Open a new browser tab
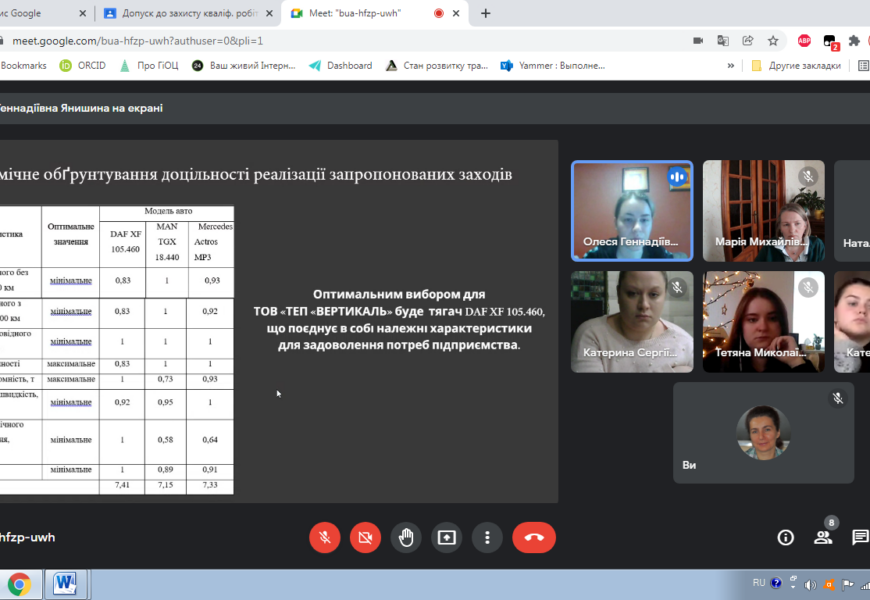The width and height of the screenshot is (870, 600). [486, 13]
